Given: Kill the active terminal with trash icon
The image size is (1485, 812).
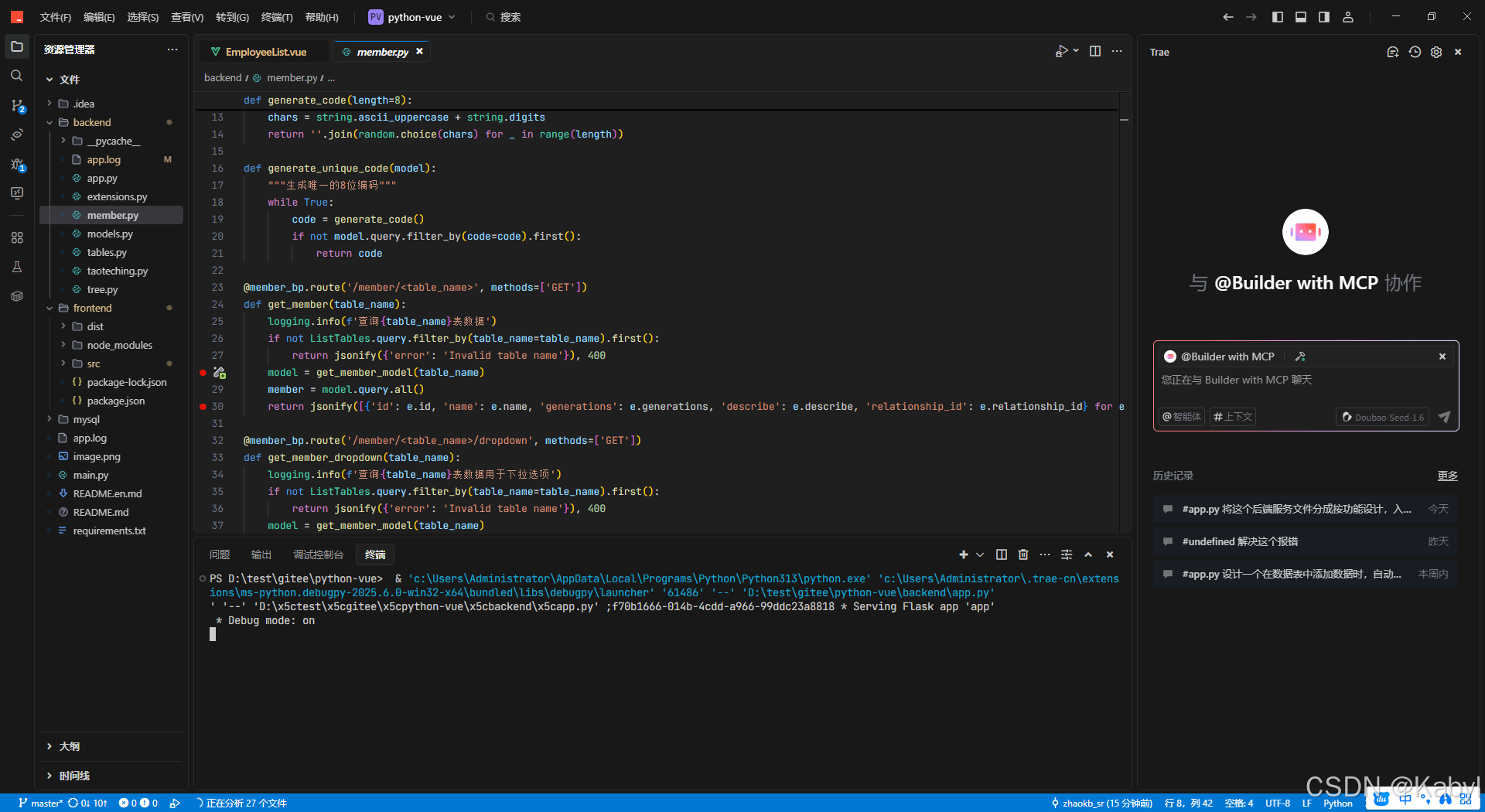Looking at the screenshot, I should (x=1022, y=554).
